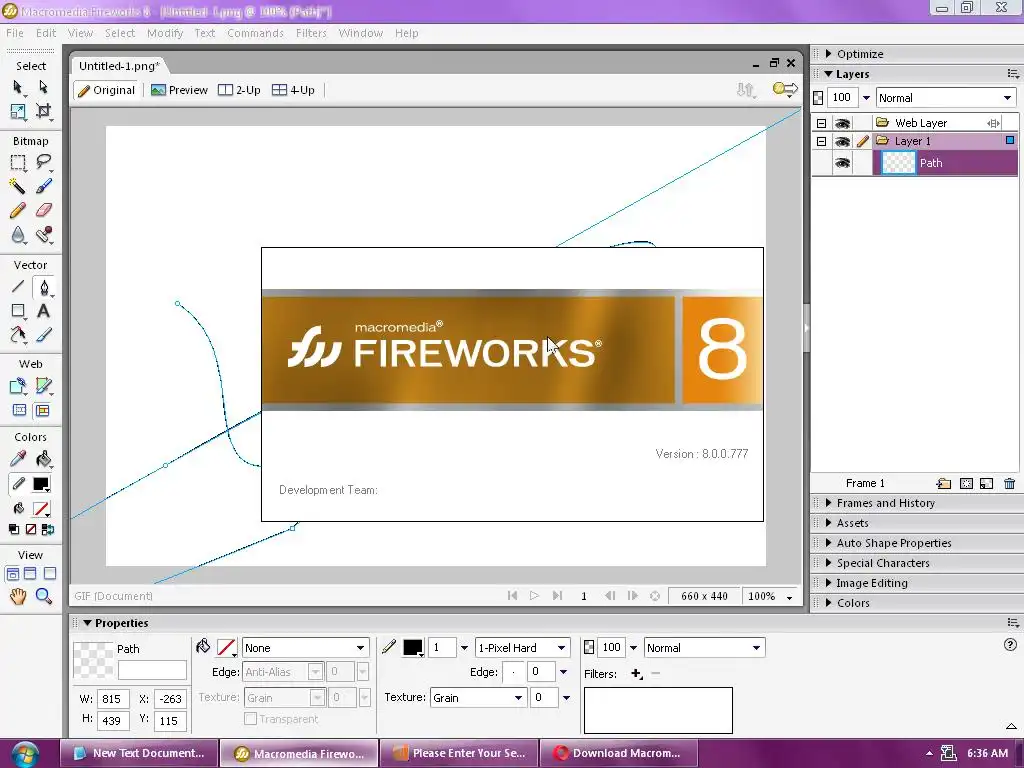Open New Text Document taskbar item
This screenshot has height=768, width=1024.
coord(139,753)
